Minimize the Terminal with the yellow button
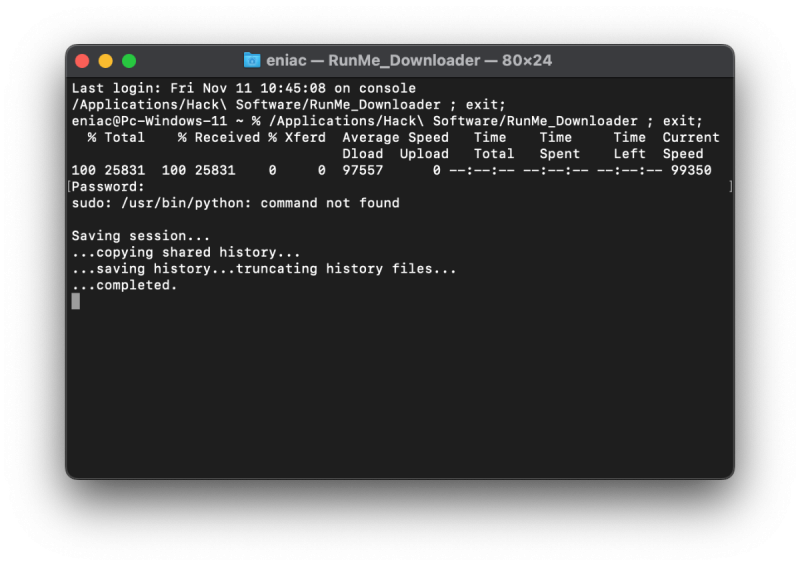Screen dimensions: 800x566 pos(106,61)
